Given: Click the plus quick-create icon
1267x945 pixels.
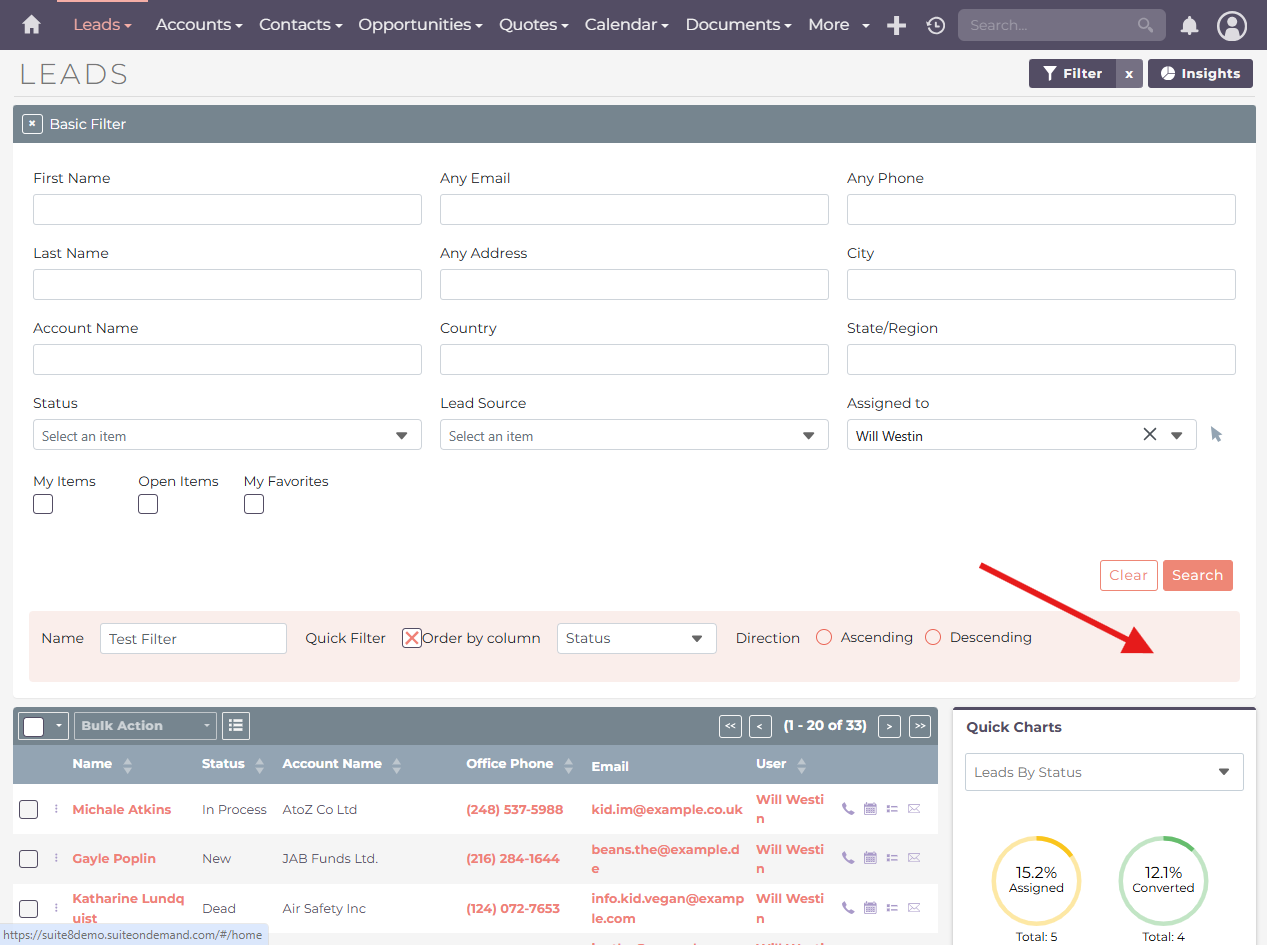Looking at the screenshot, I should [x=897, y=26].
